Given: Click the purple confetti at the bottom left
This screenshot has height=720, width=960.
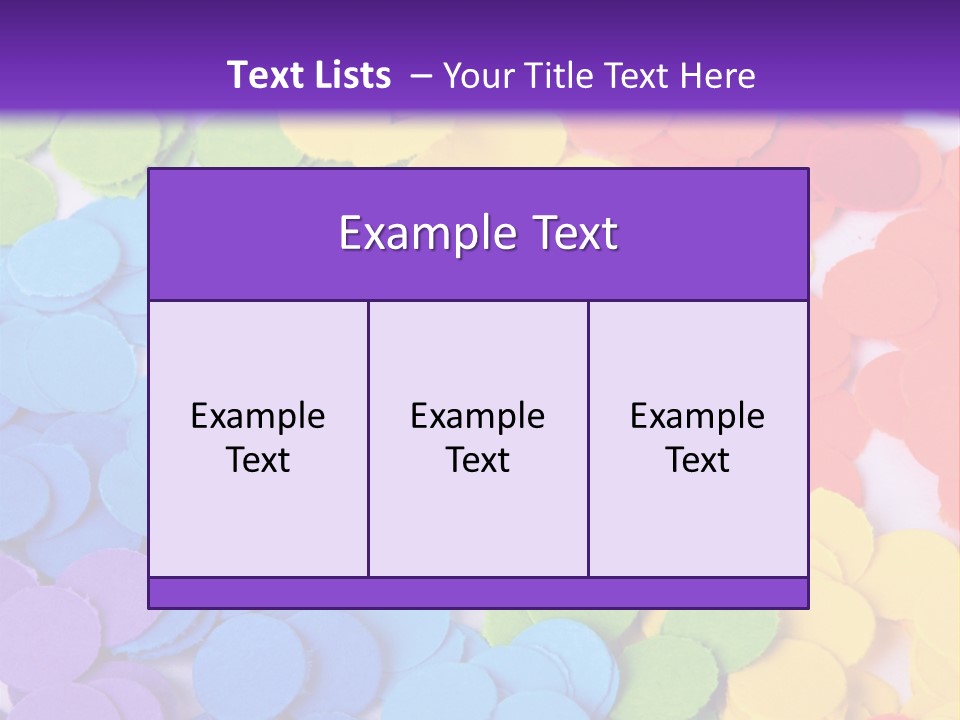Looking at the screenshot, I should click(50, 640).
